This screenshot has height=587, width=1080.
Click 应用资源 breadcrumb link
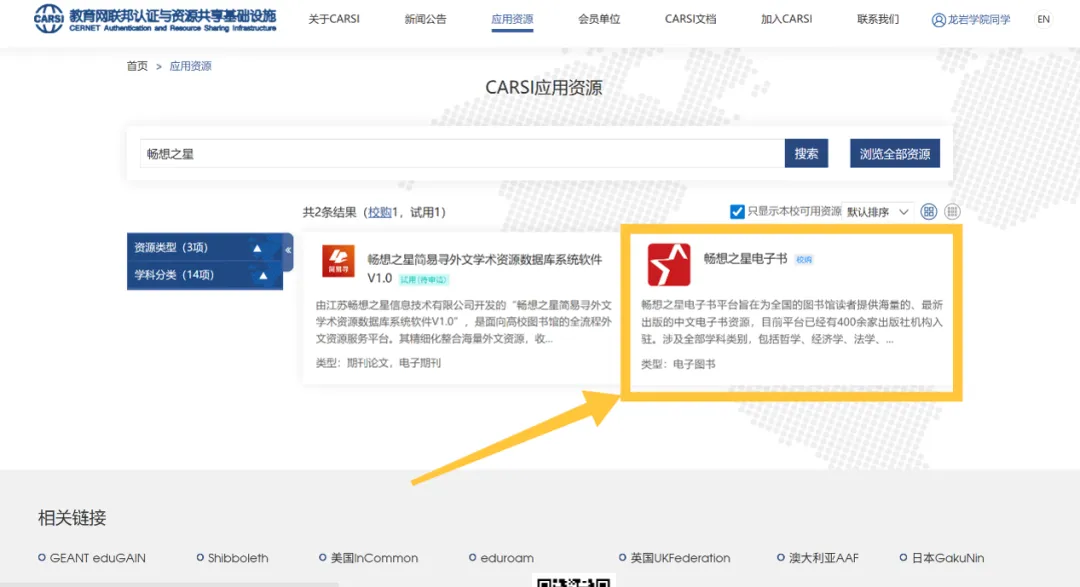point(191,66)
